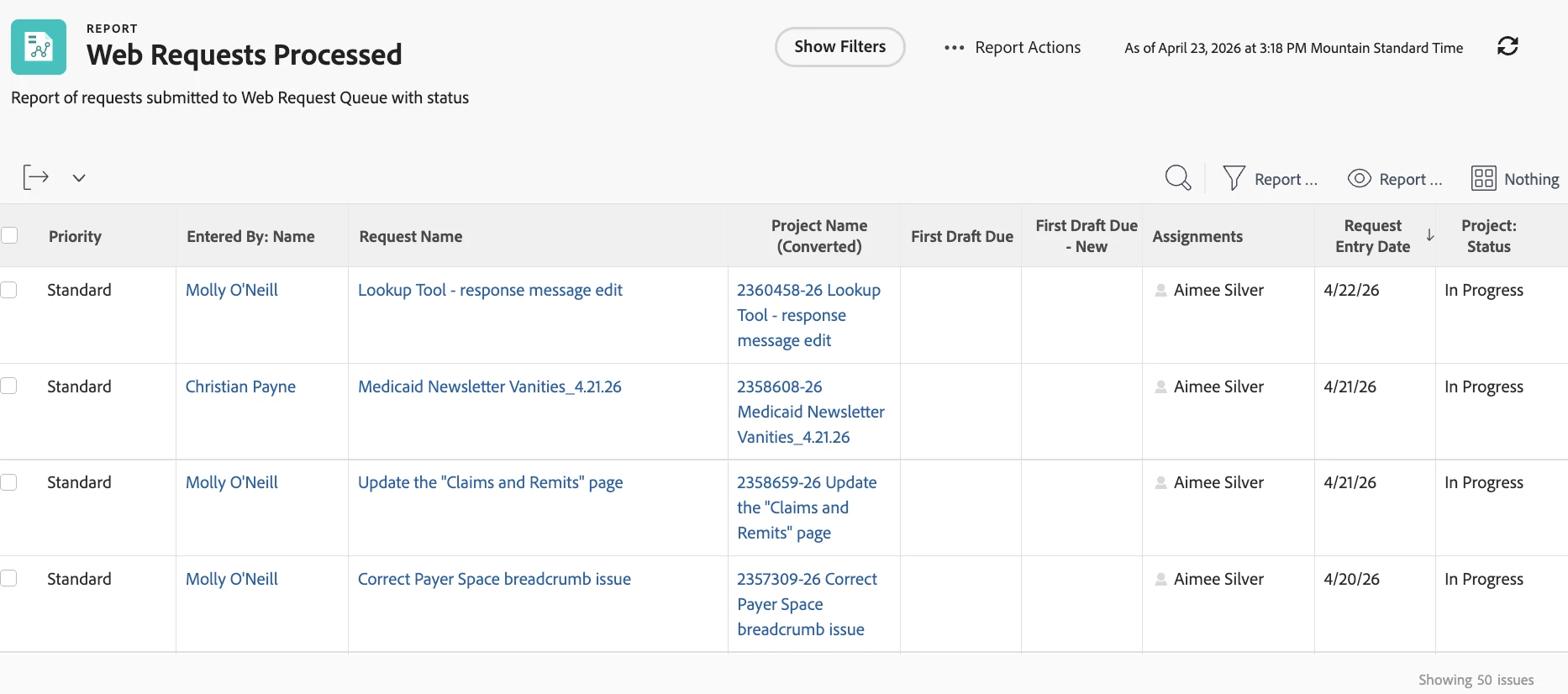Click the Update "Claims and Remits" page request
This screenshot has width=1568, height=694.
pos(490,482)
